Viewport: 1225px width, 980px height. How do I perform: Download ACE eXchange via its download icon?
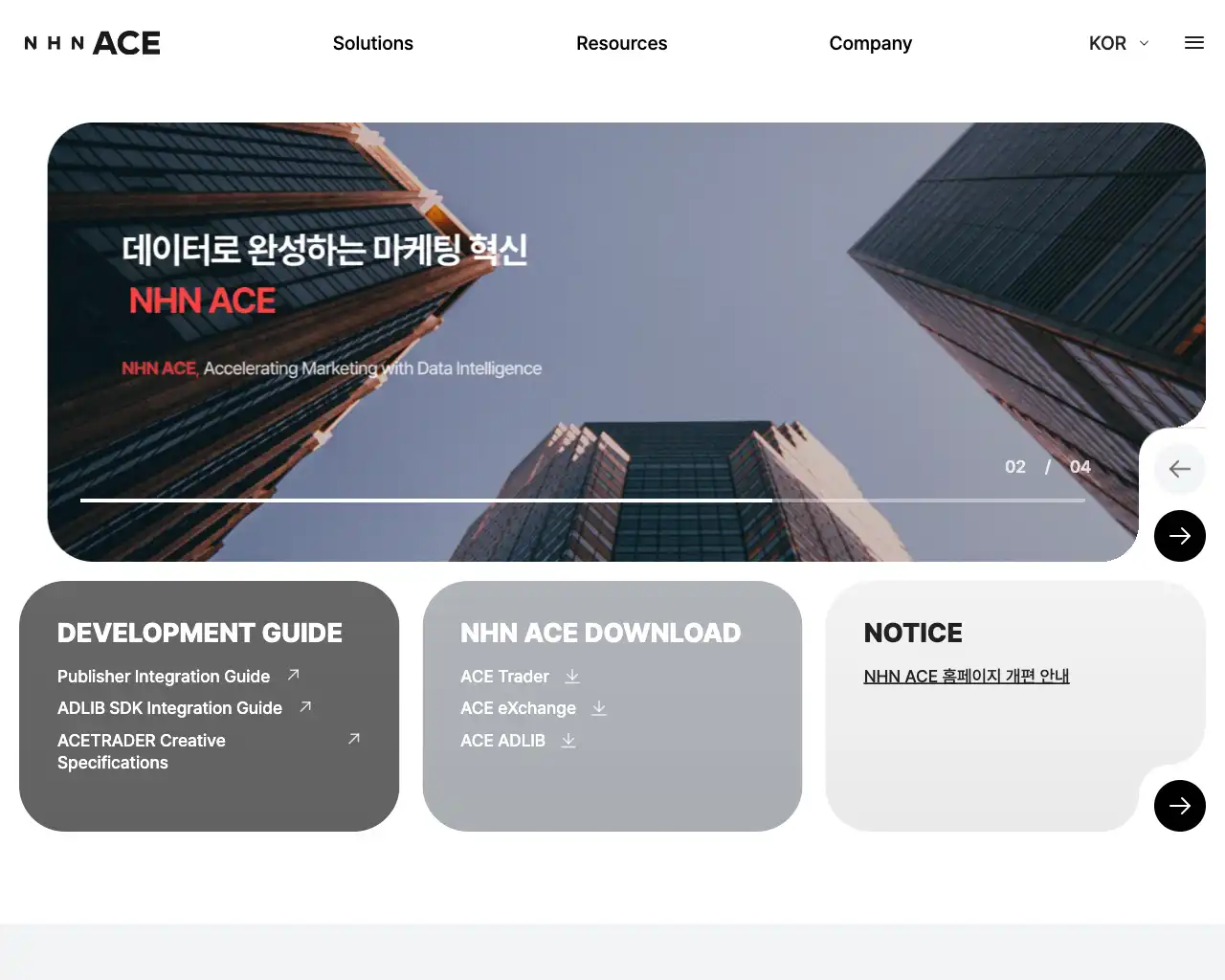(x=599, y=708)
